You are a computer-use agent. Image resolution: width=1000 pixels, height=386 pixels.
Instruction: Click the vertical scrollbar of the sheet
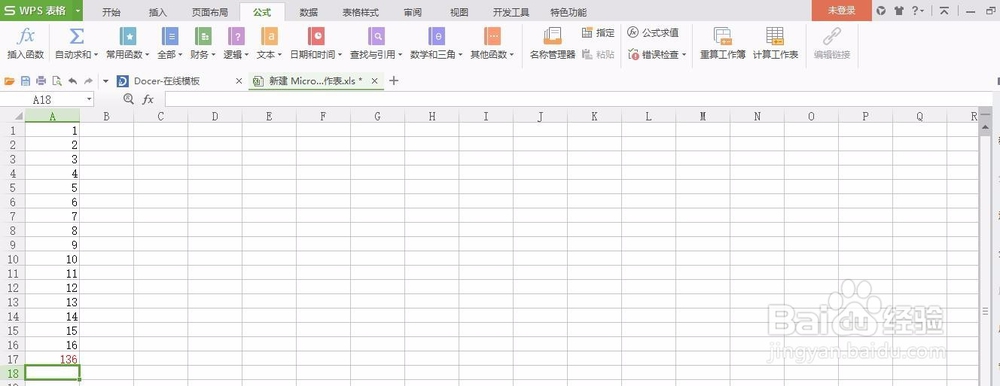986,255
